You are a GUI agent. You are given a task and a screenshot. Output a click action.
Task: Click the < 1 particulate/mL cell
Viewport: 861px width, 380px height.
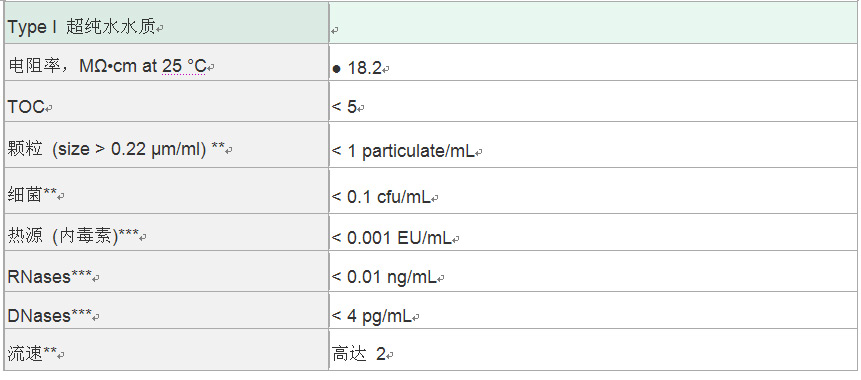(x=594, y=145)
